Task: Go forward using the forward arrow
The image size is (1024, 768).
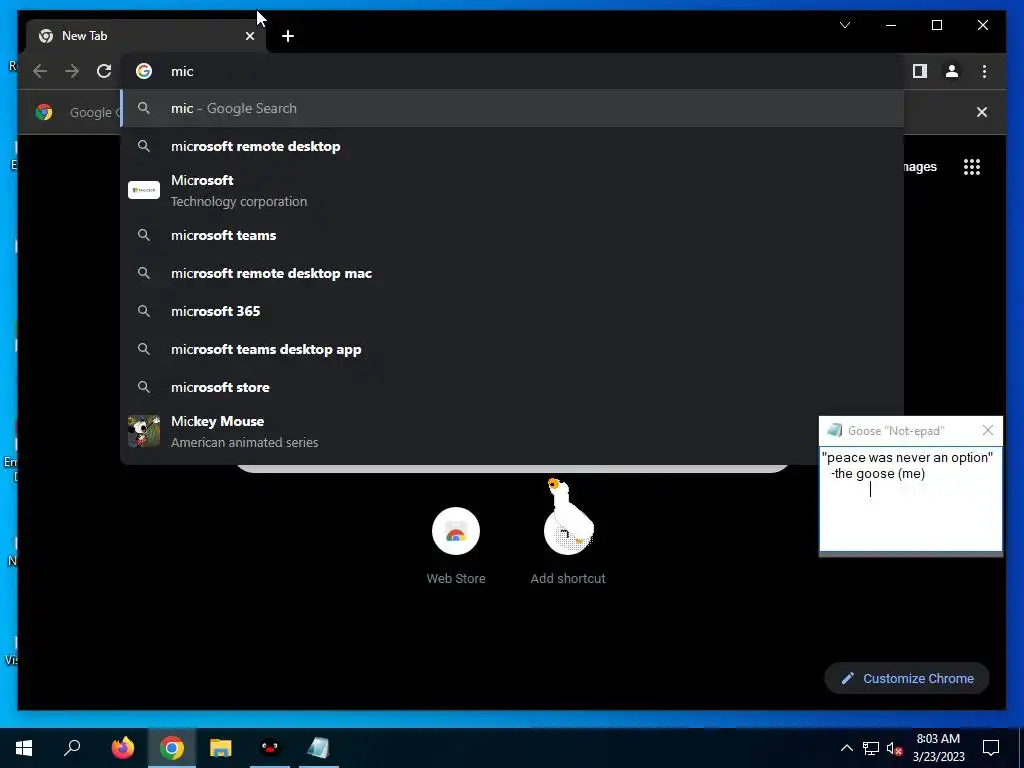Action: click(72, 71)
